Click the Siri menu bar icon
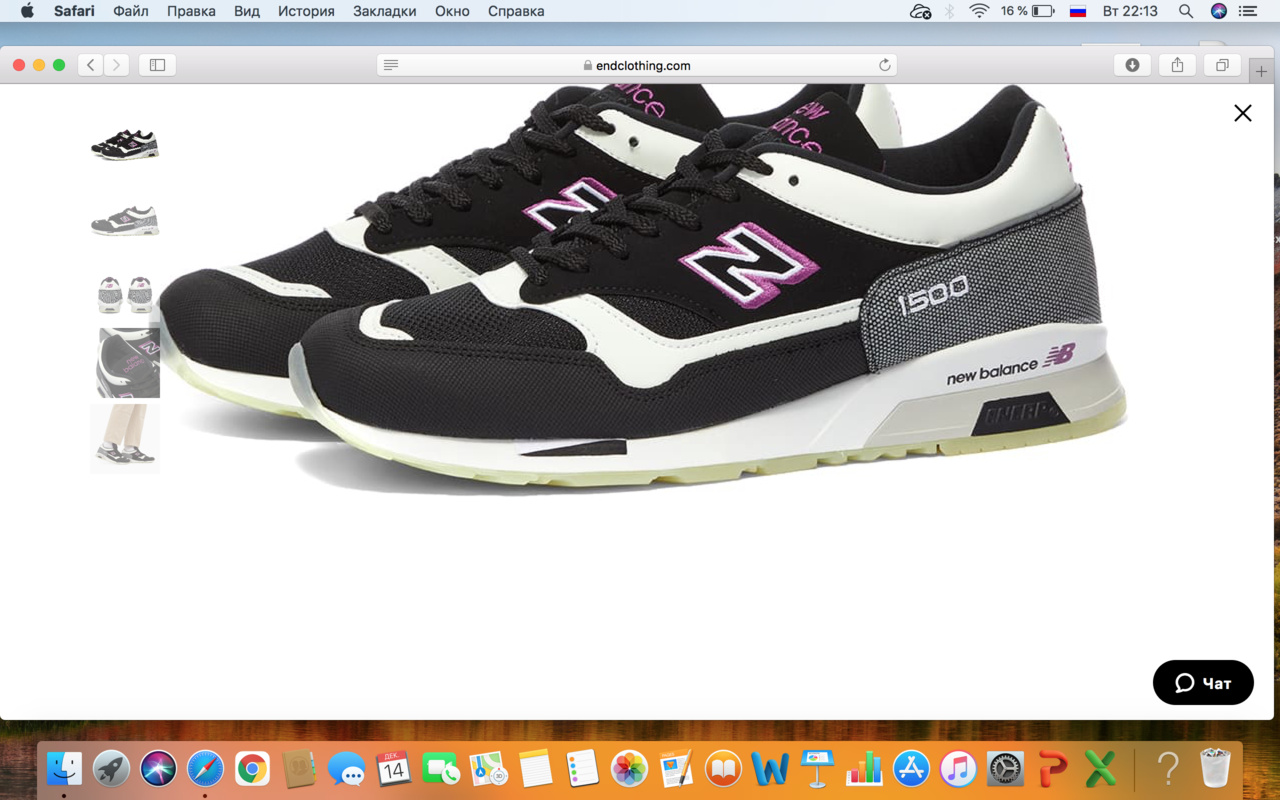This screenshot has height=800, width=1280. click(x=1218, y=11)
